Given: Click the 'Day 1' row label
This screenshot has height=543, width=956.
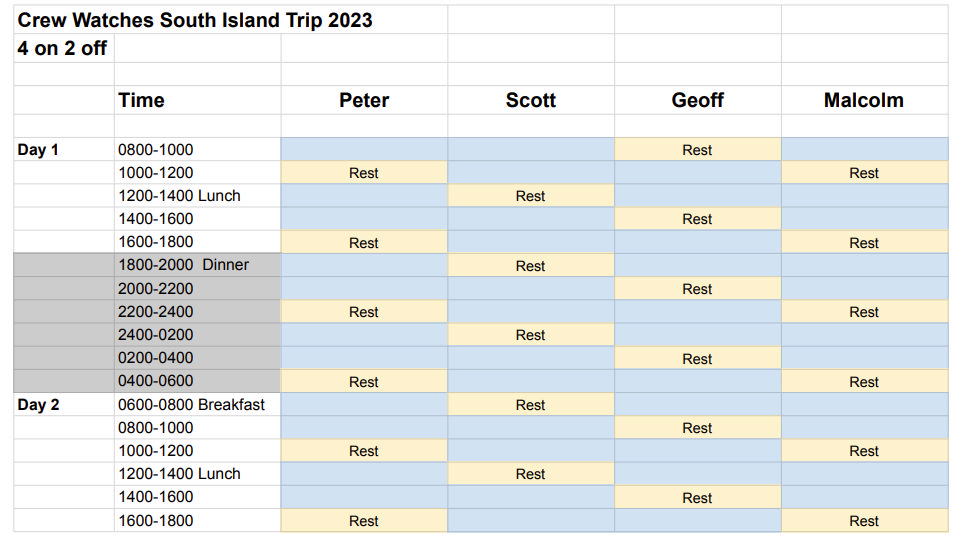Looking at the screenshot, I should tap(39, 150).
